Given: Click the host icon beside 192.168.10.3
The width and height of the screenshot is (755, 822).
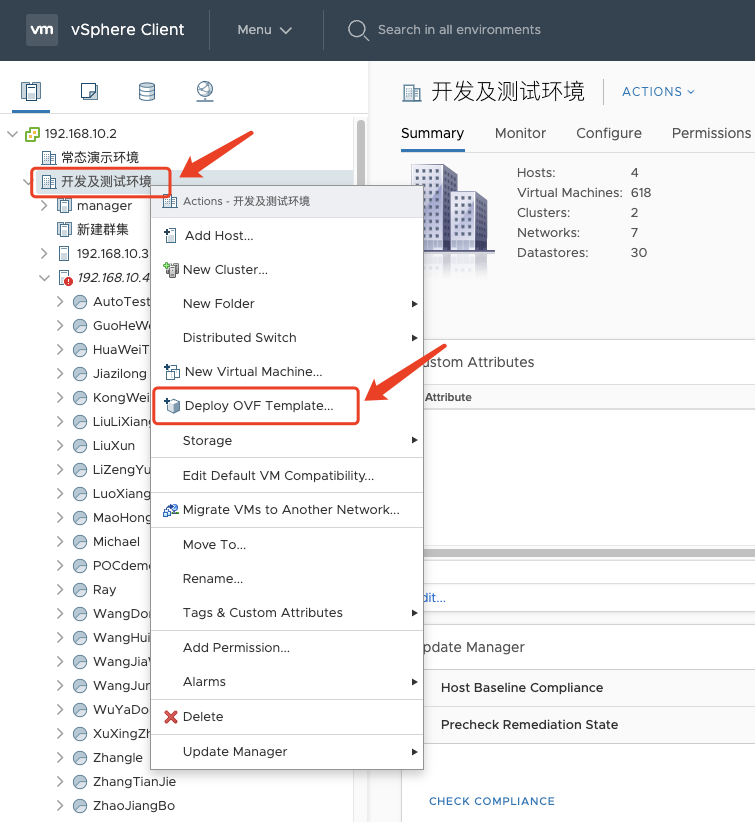Looking at the screenshot, I should (x=64, y=254).
